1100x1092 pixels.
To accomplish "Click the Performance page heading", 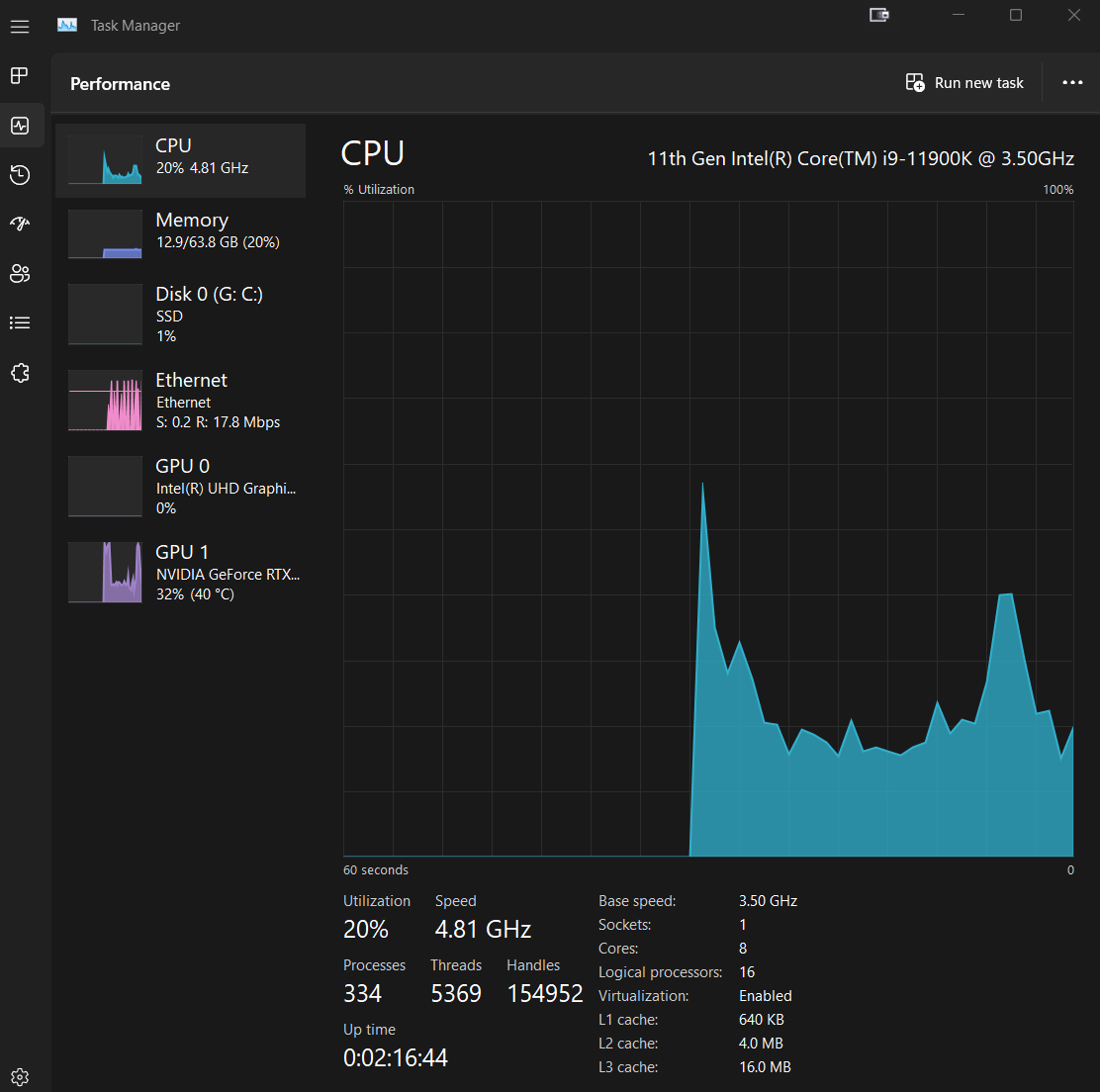I will pyautogui.click(x=120, y=84).
